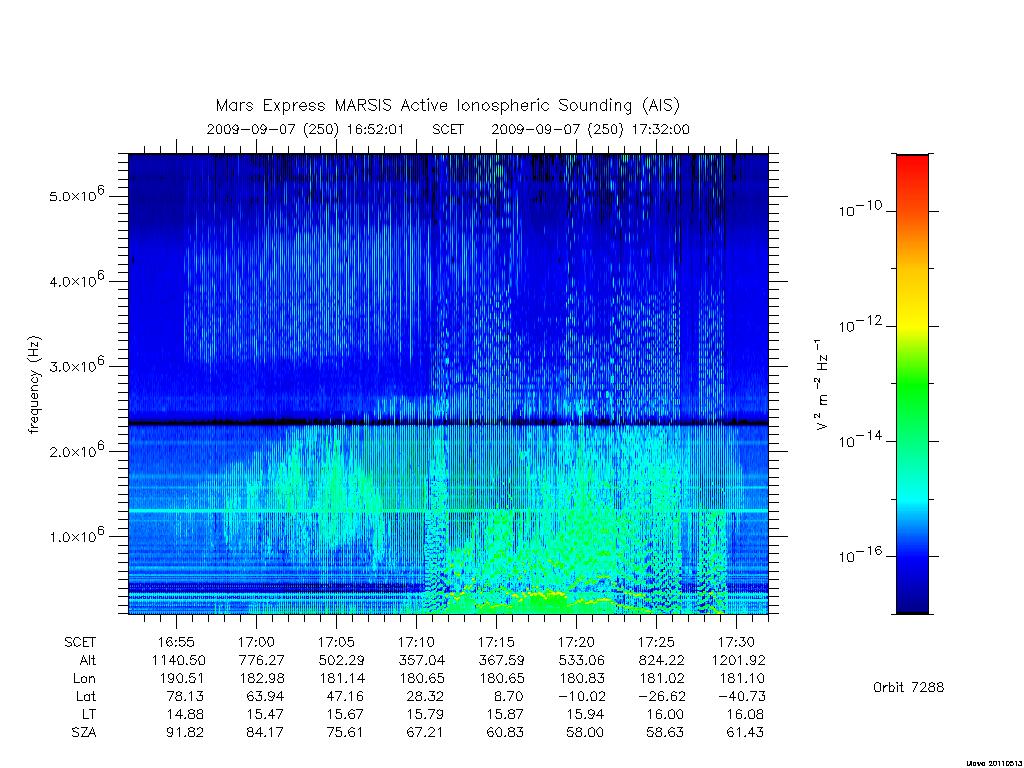
Task: Click longitude value '190.51'
Action: coord(182,679)
